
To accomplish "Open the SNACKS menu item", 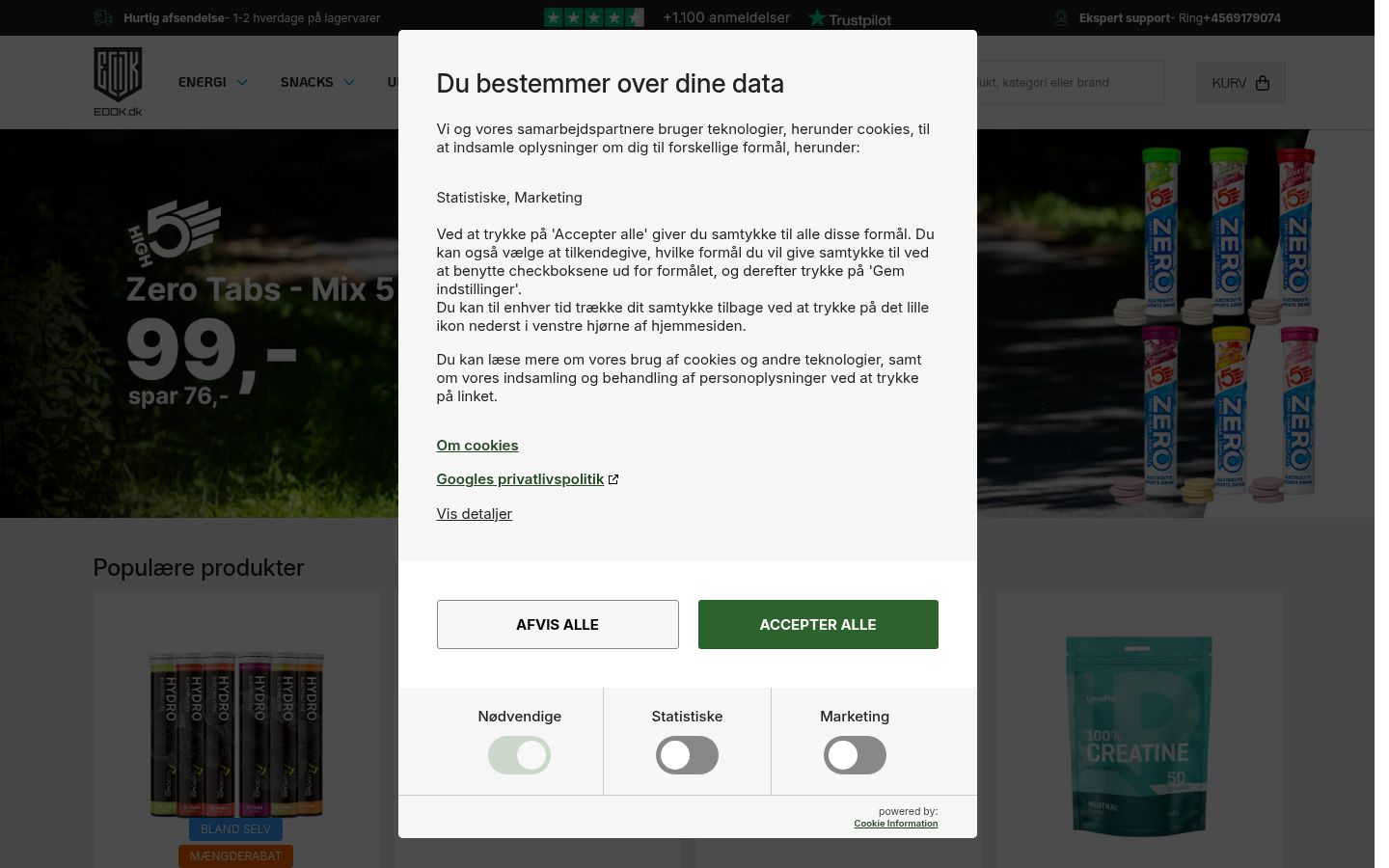I will pyautogui.click(x=307, y=82).
